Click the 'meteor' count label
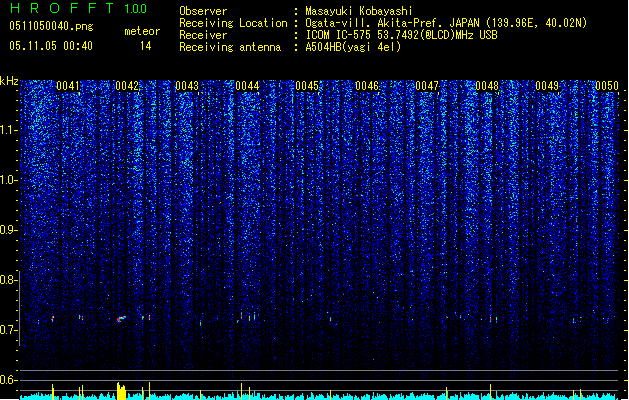Viewport: 629px width, 400px height. 142,31
